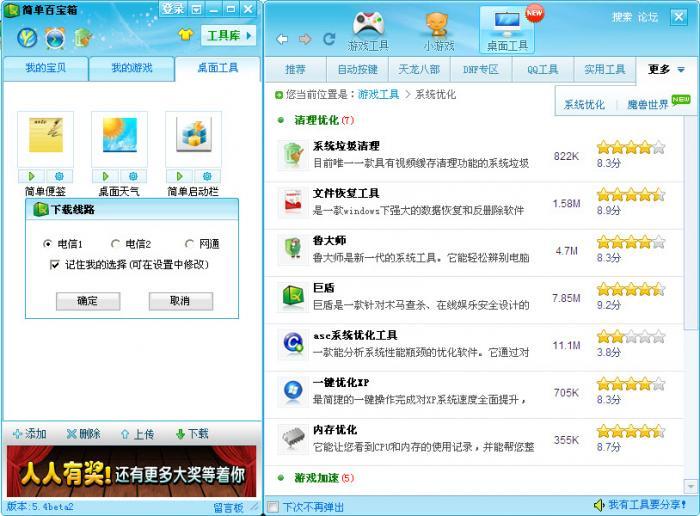Open the 桌面天气 weather thumbnail
700x516 pixels.
pos(120,139)
